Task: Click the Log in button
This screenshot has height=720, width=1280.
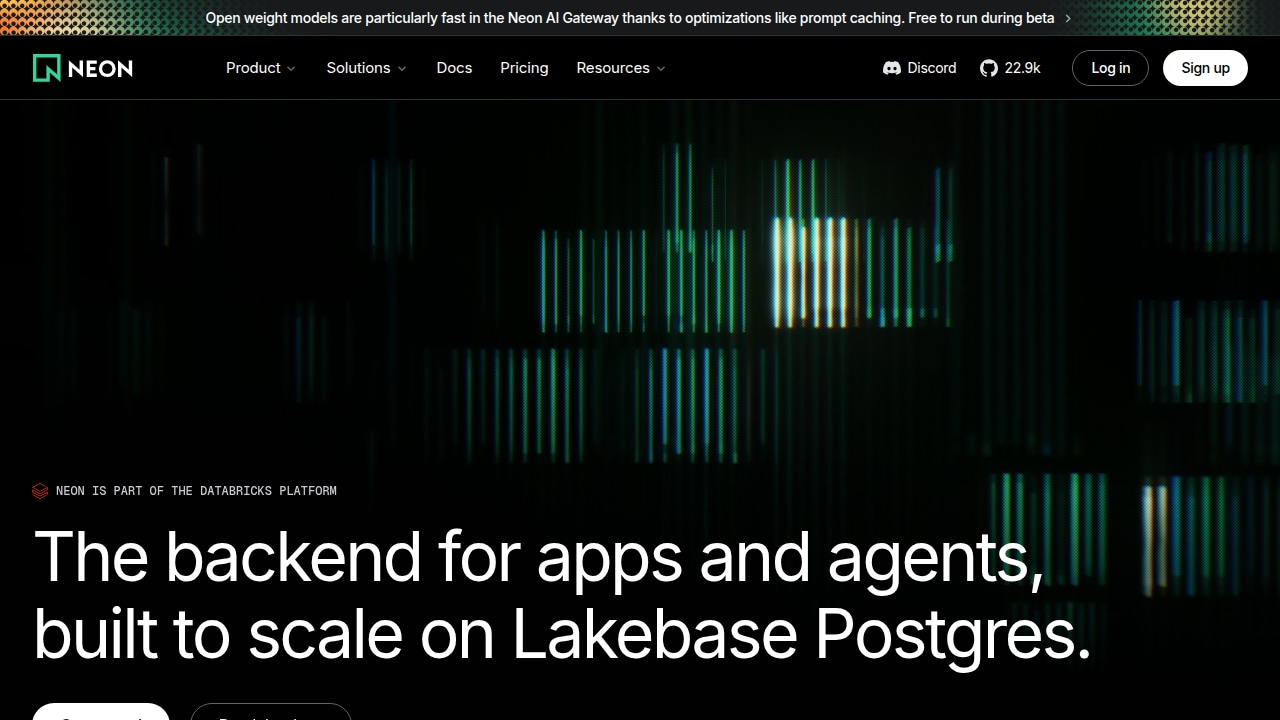Action: pyautogui.click(x=1110, y=68)
